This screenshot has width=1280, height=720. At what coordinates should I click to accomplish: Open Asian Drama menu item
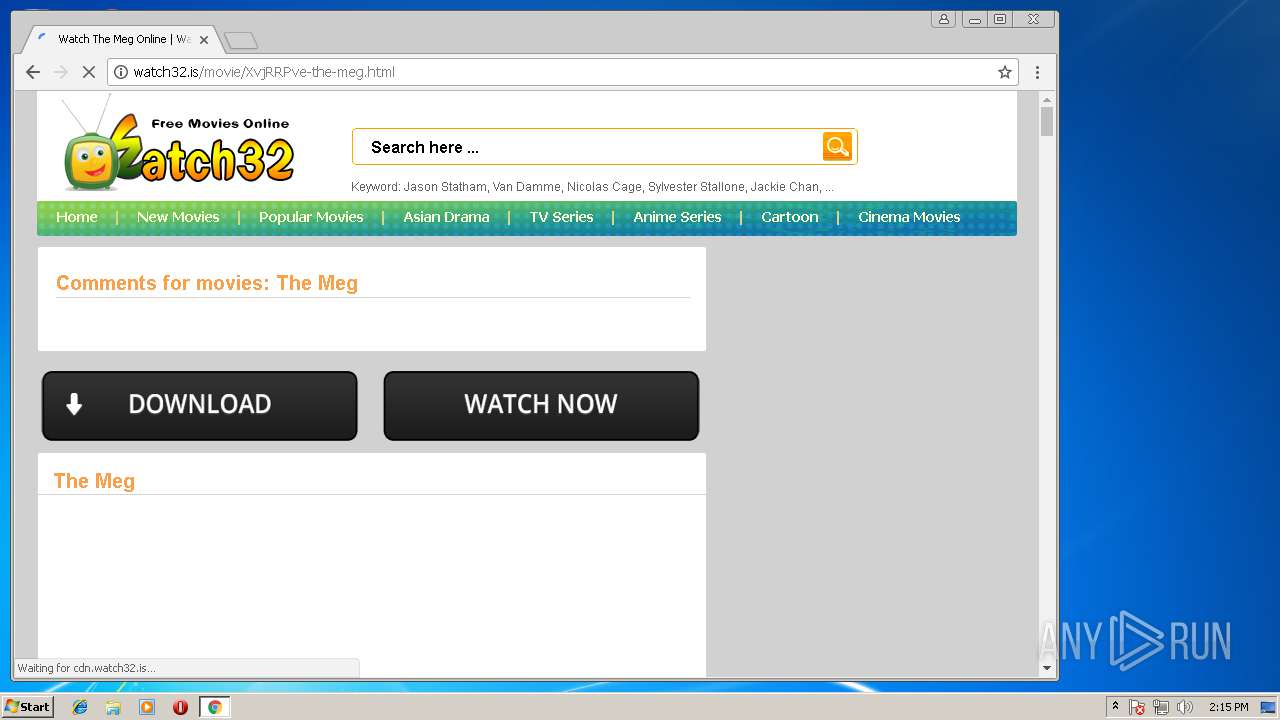[446, 217]
